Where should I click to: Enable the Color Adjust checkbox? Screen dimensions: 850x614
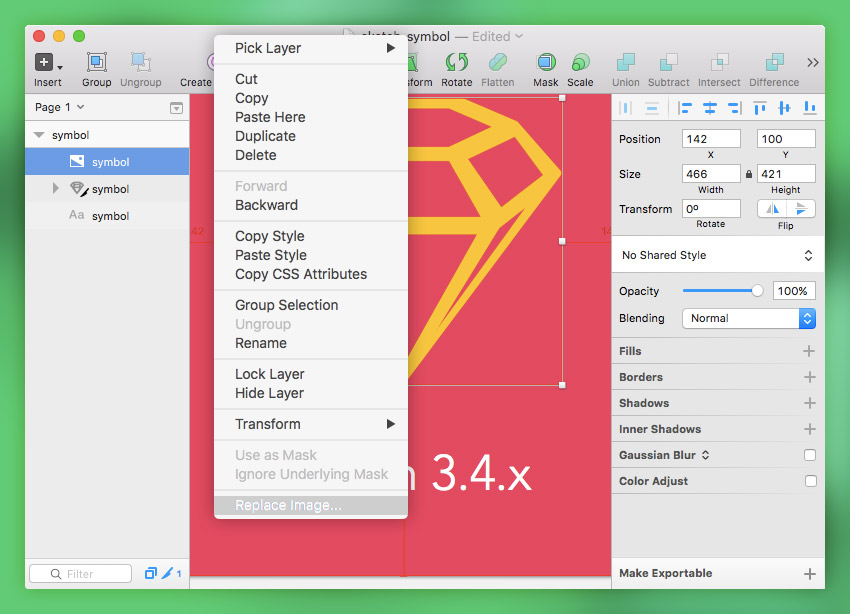point(810,481)
